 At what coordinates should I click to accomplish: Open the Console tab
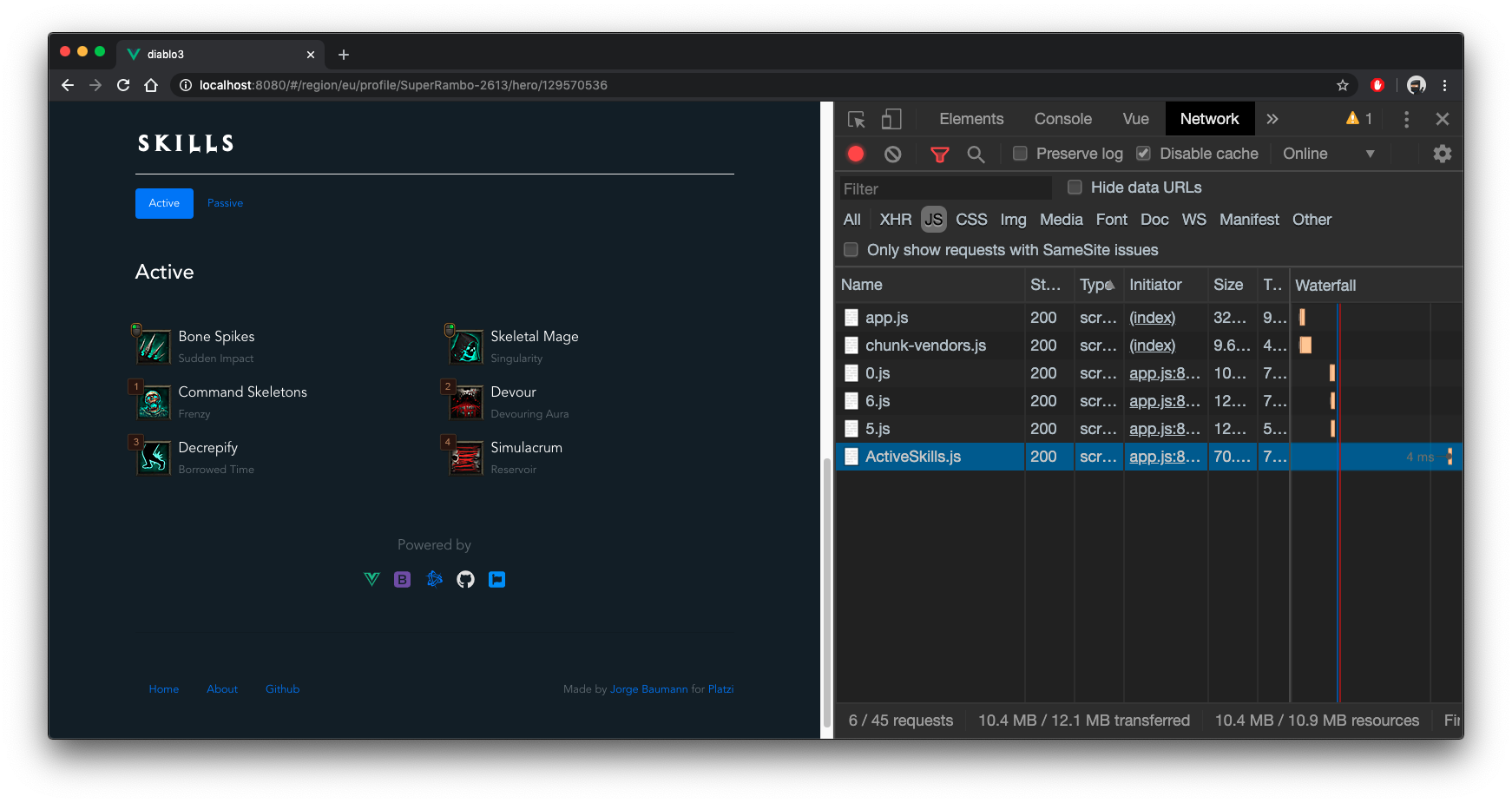tap(1062, 119)
